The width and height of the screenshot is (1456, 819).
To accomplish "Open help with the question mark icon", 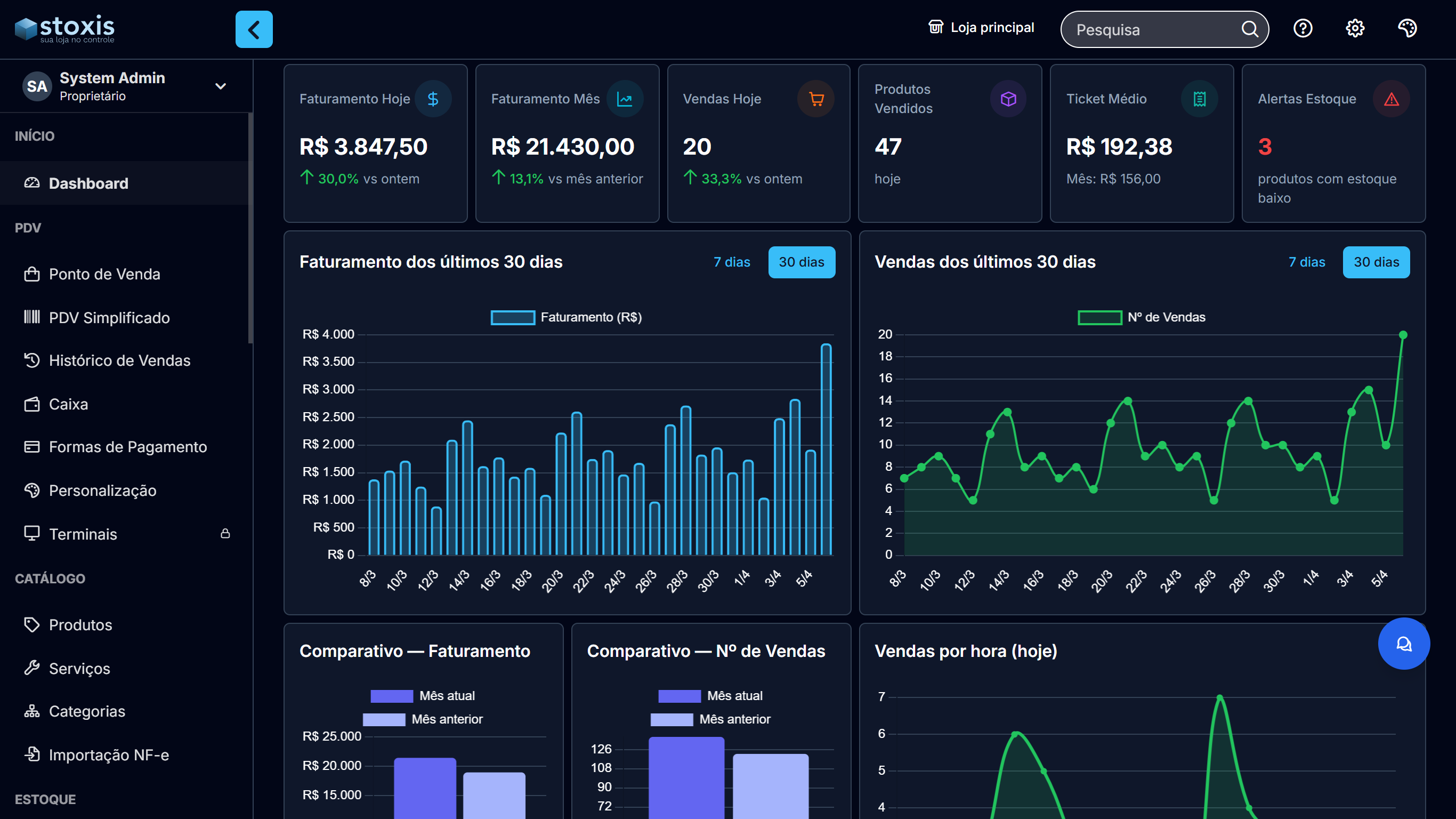I will click(1303, 28).
